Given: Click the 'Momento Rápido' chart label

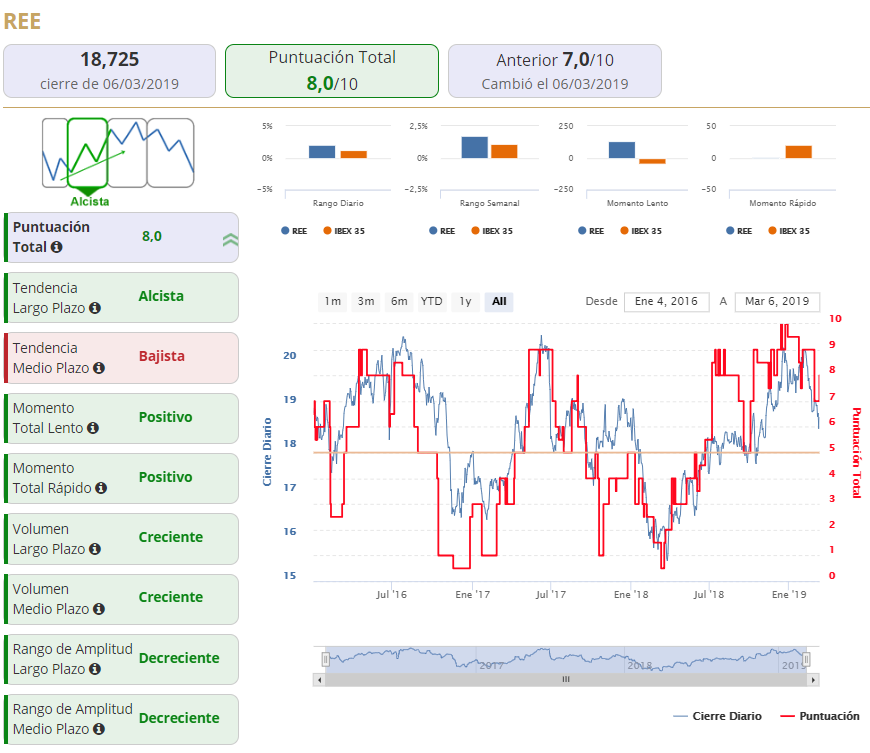Looking at the screenshot, I should coord(782,203).
